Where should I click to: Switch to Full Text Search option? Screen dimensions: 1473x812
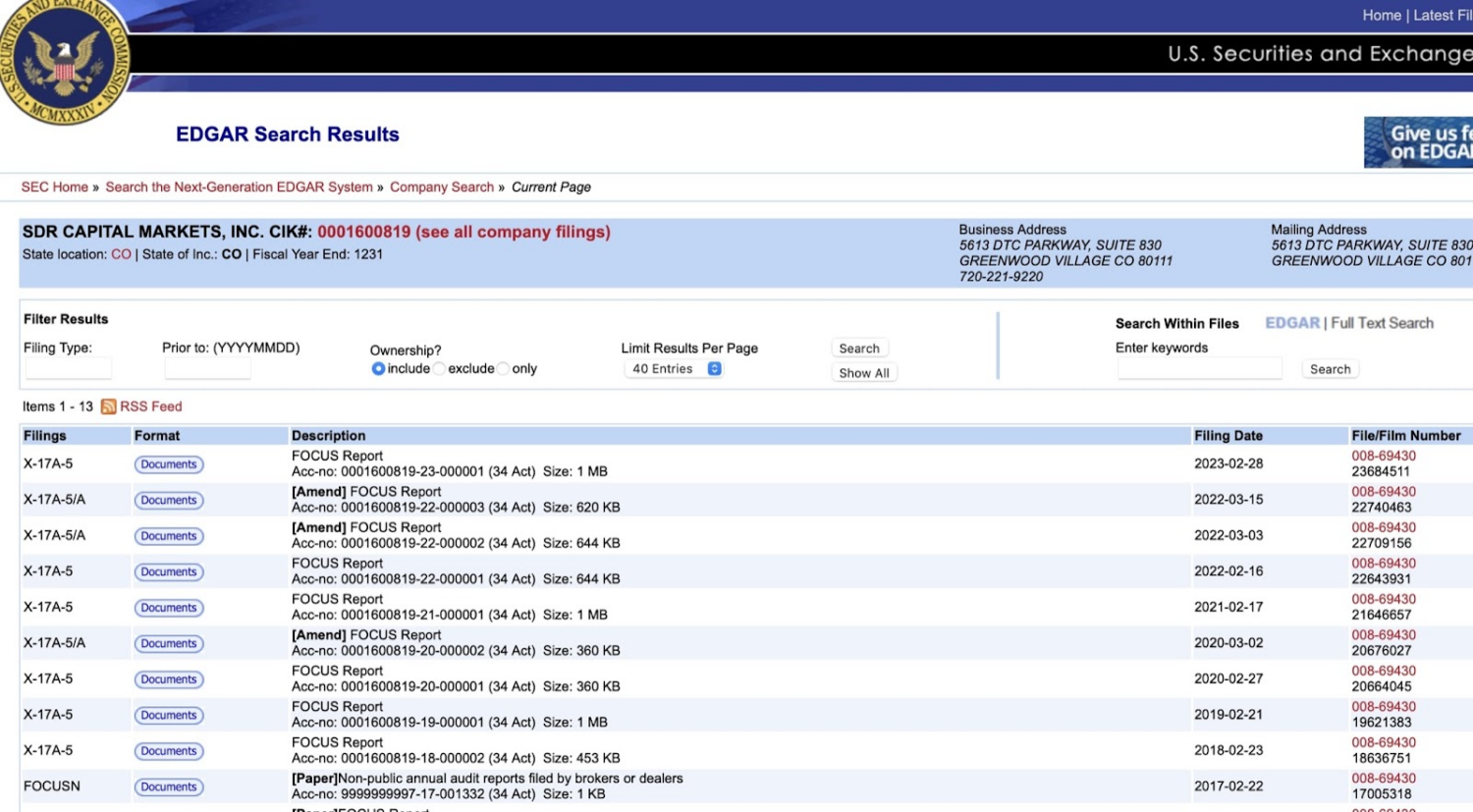[1382, 323]
